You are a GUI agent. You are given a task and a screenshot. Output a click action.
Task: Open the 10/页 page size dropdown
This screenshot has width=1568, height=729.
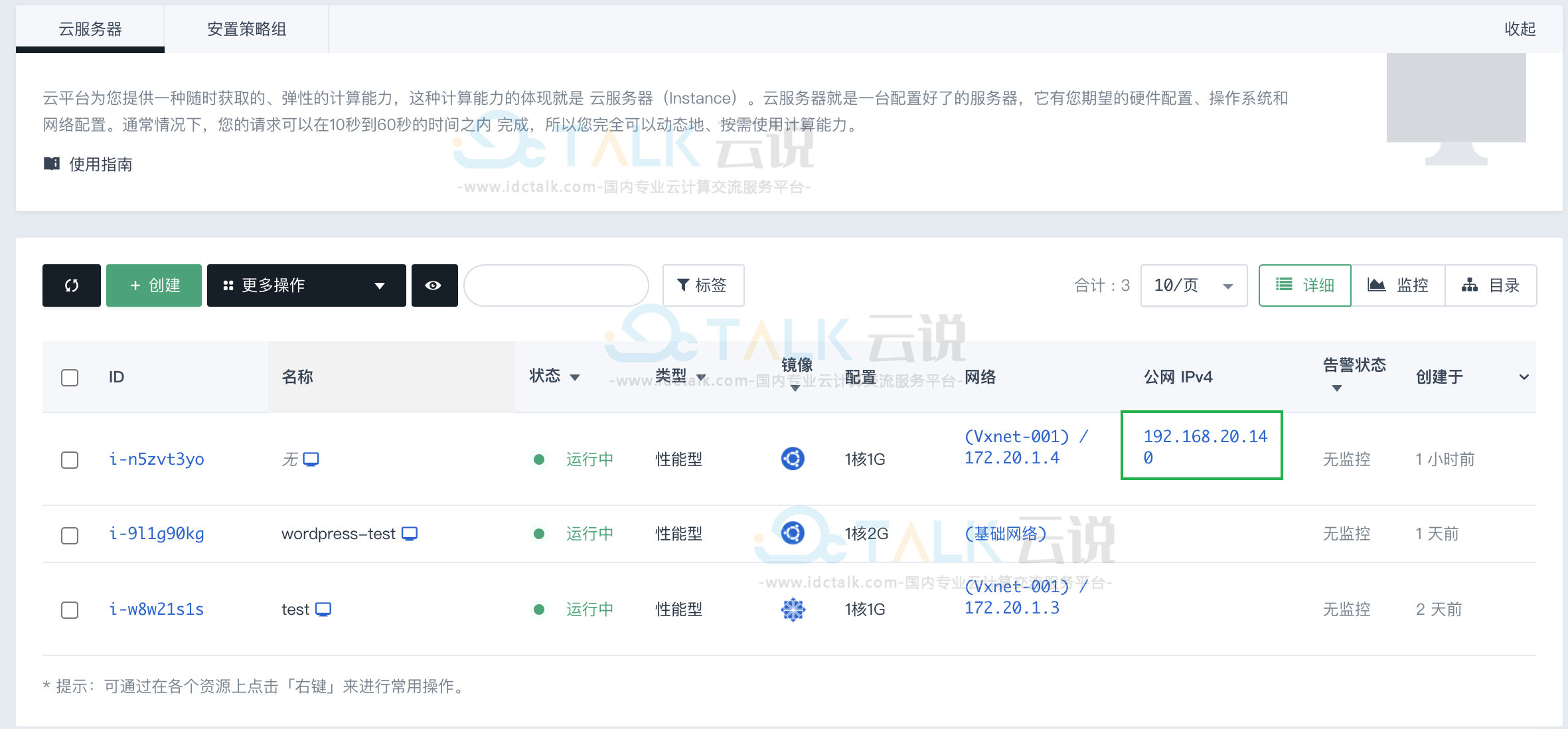[x=1194, y=285]
